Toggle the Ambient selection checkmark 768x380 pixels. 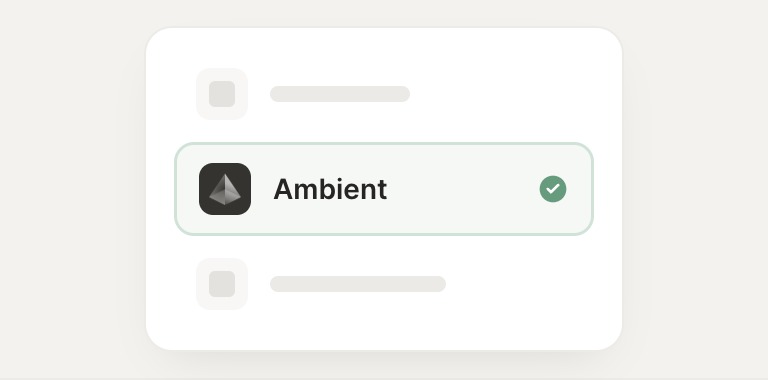pyautogui.click(x=553, y=189)
